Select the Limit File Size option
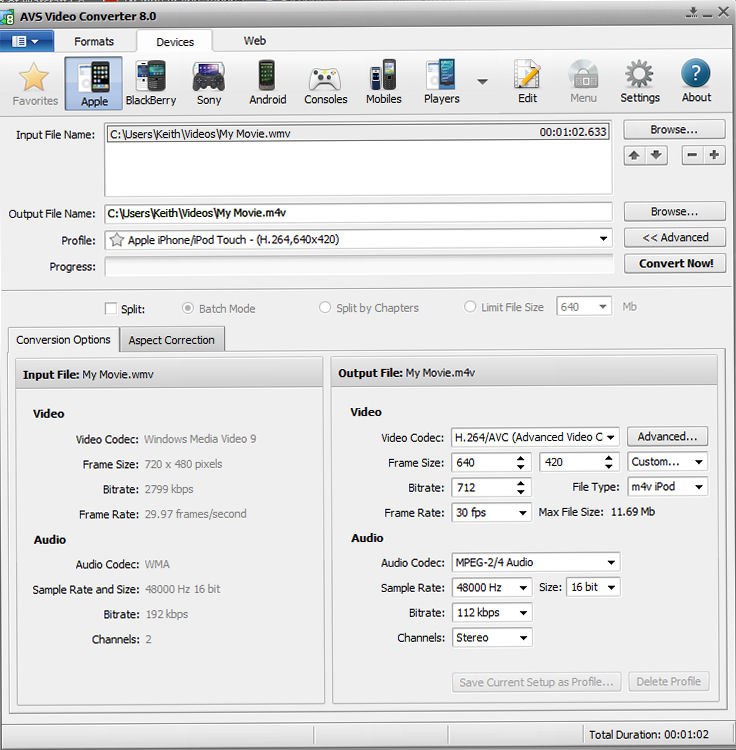The height and width of the screenshot is (750, 736). click(470, 307)
